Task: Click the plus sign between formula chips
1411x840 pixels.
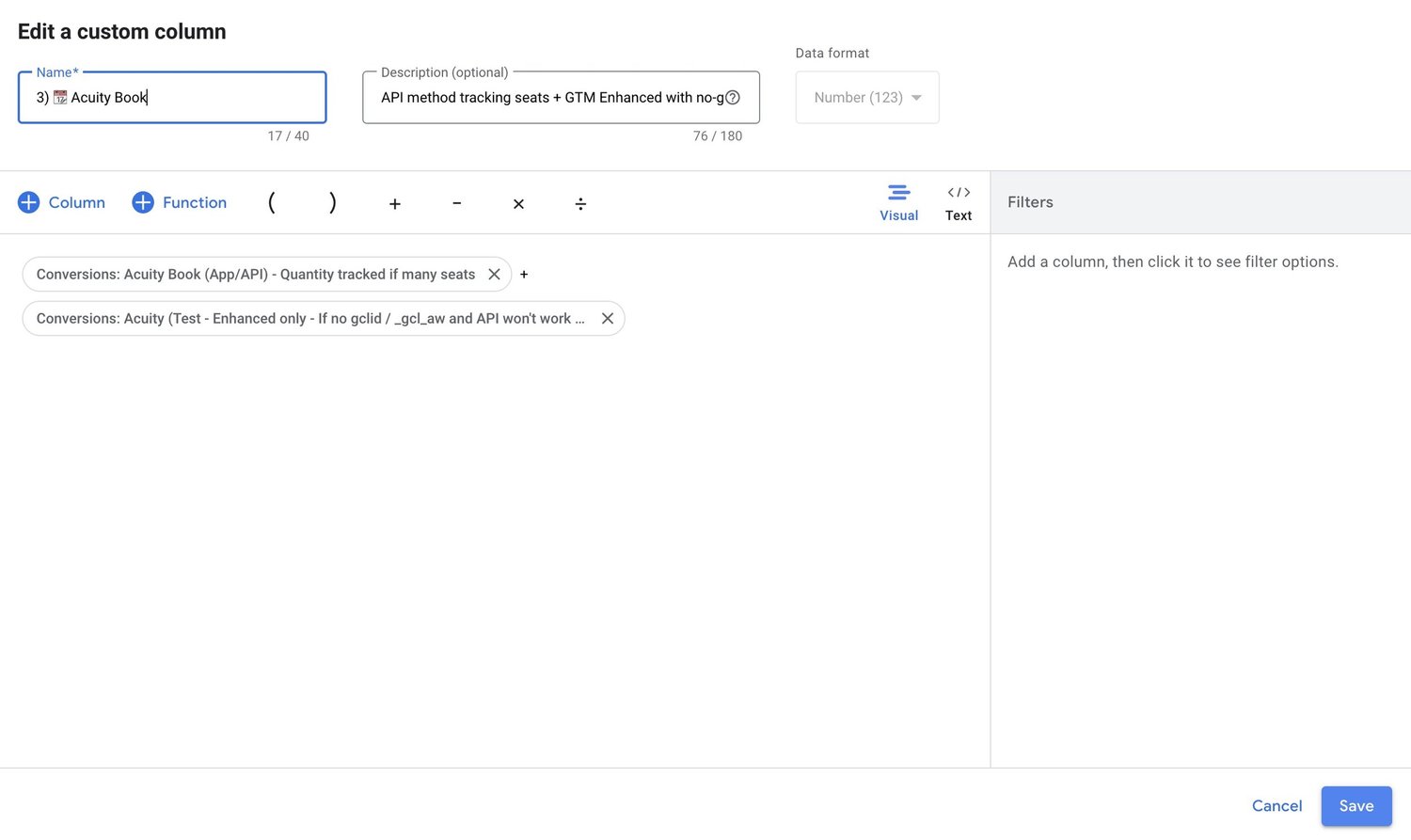Action: click(524, 275)
